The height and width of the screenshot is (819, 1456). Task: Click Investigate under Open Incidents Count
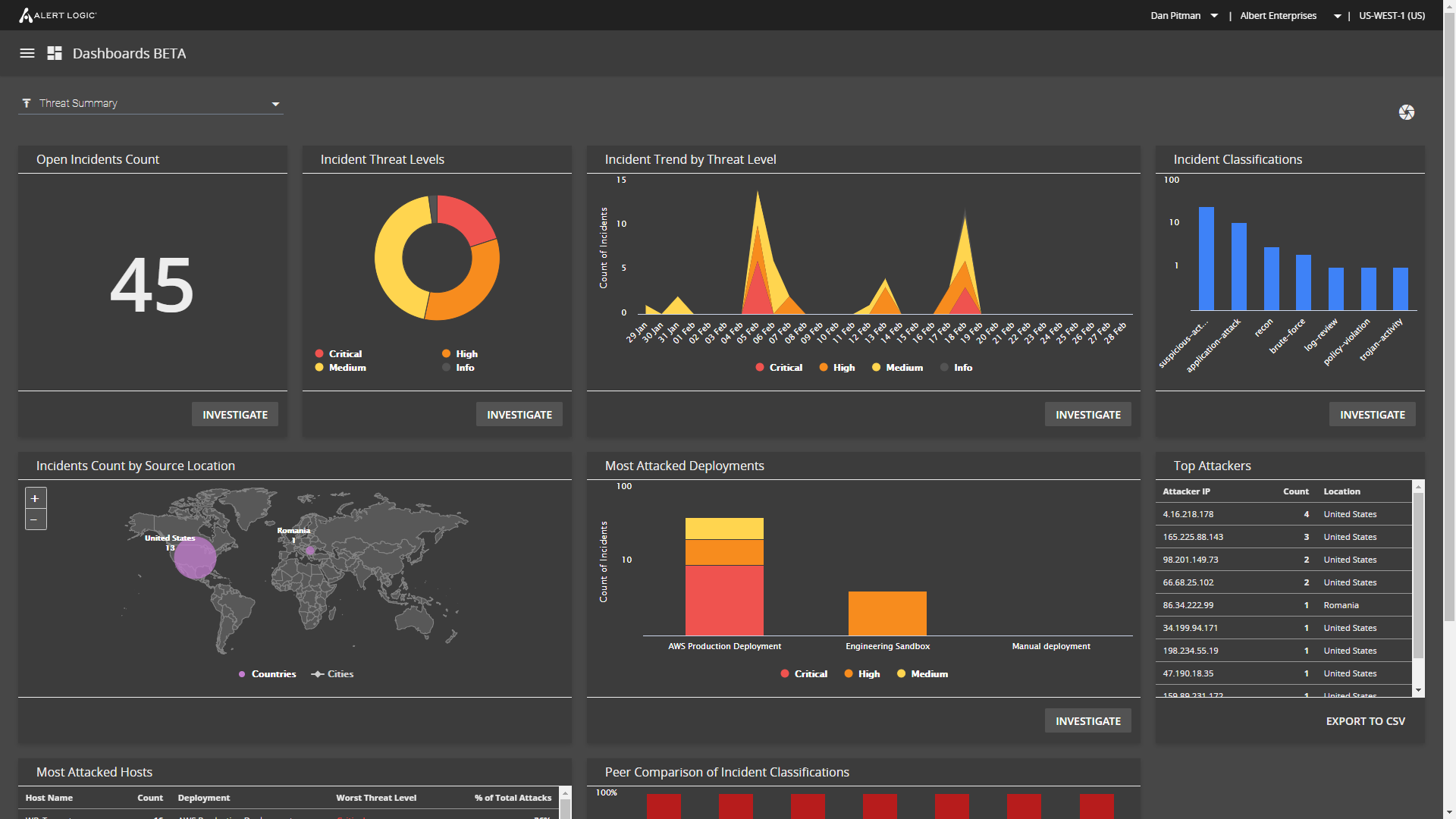point(235,414)
